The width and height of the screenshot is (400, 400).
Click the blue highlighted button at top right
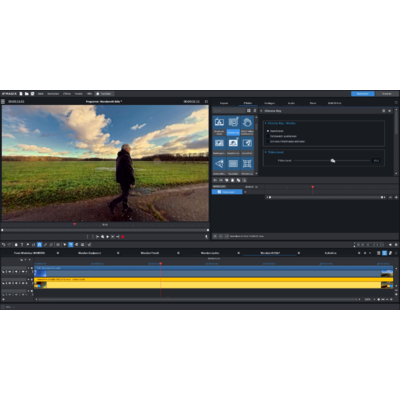[x=363, y=94]
